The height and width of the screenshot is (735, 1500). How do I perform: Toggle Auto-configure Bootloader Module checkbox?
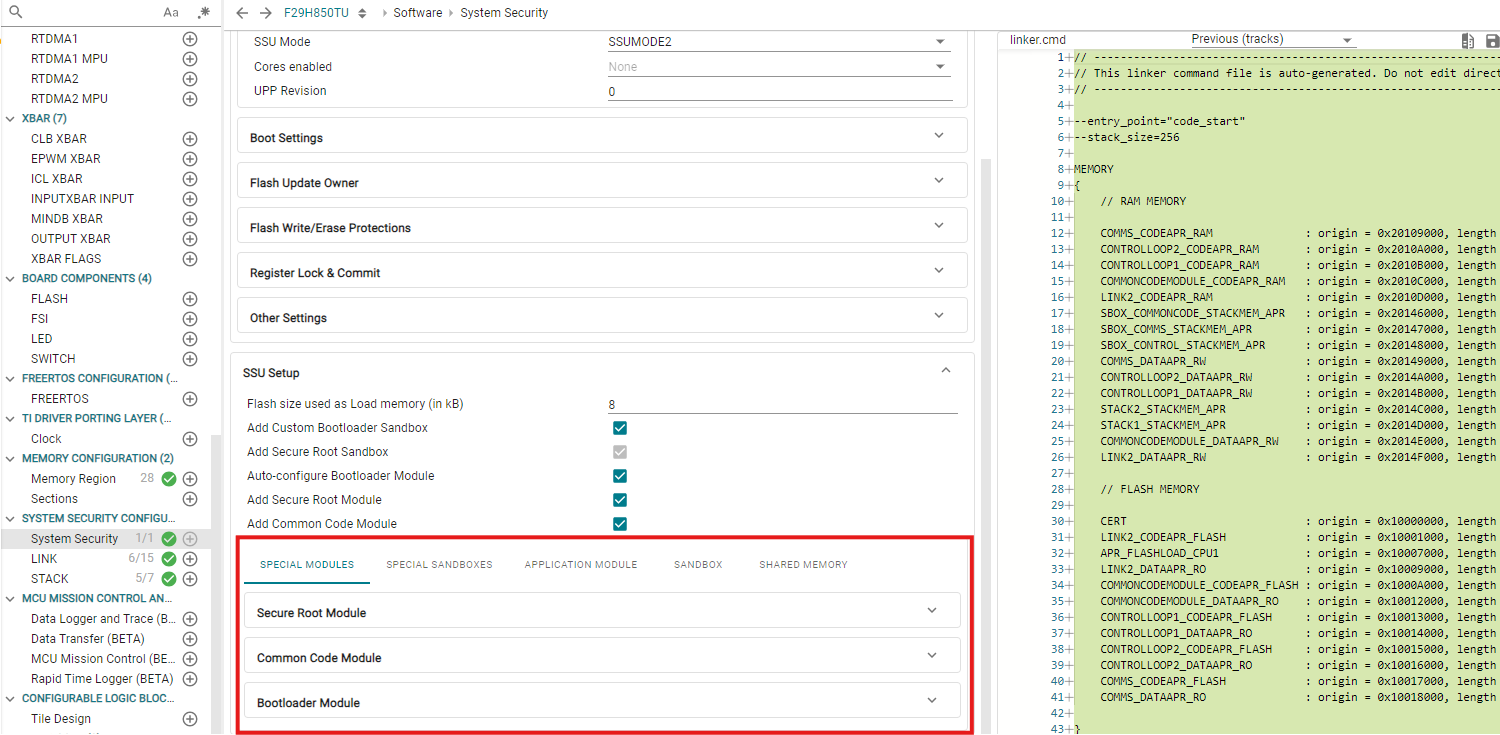pyautogui.click(x=620, y=476)
